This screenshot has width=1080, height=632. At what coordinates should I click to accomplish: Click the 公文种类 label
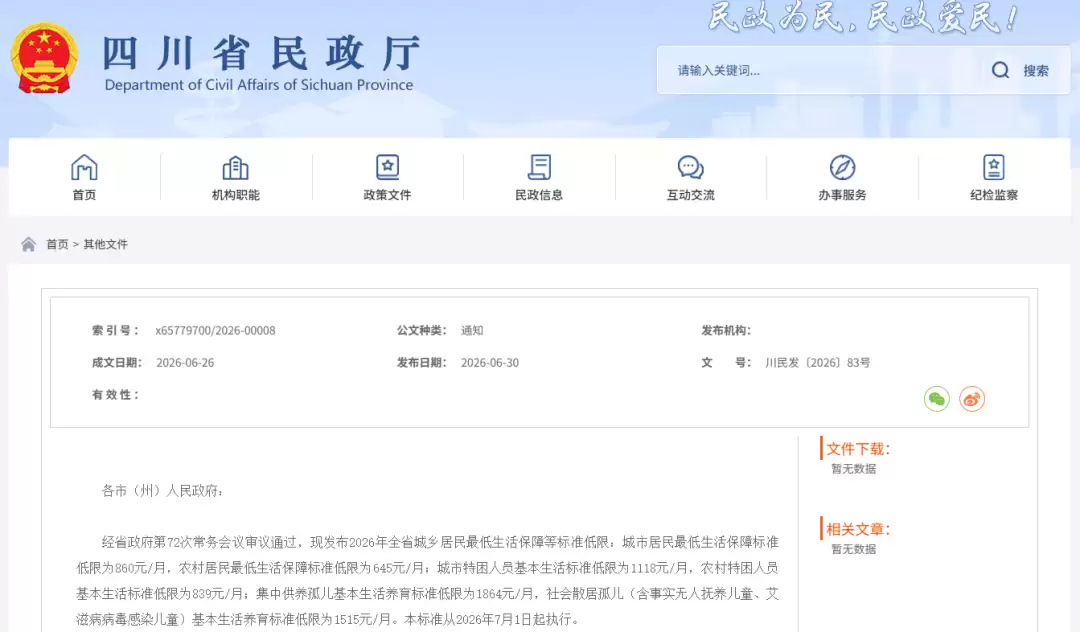[x=422, y=330]
